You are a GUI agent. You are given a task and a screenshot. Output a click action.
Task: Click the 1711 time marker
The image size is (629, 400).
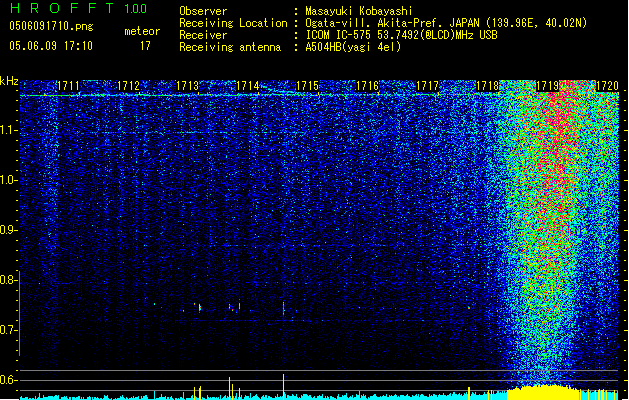(68, 86)
